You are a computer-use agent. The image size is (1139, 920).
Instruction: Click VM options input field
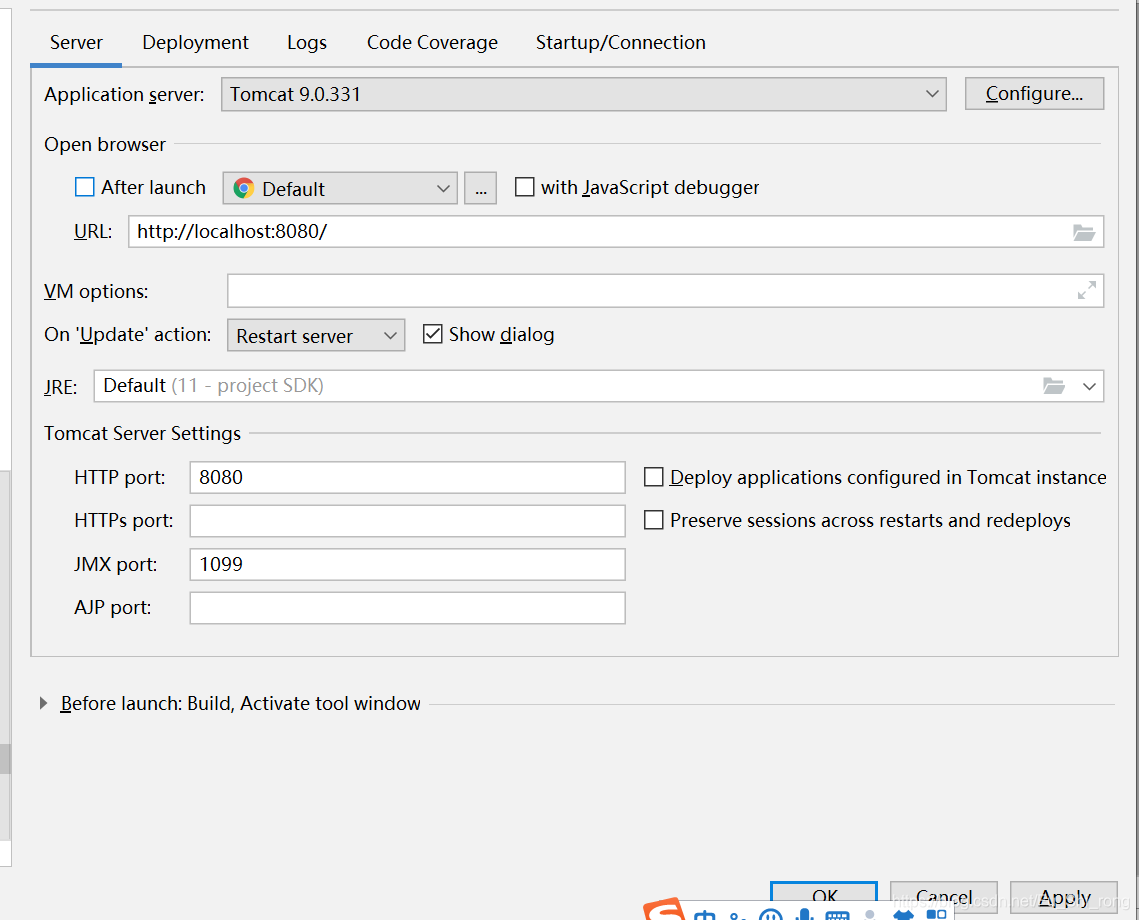coord(665,290)
